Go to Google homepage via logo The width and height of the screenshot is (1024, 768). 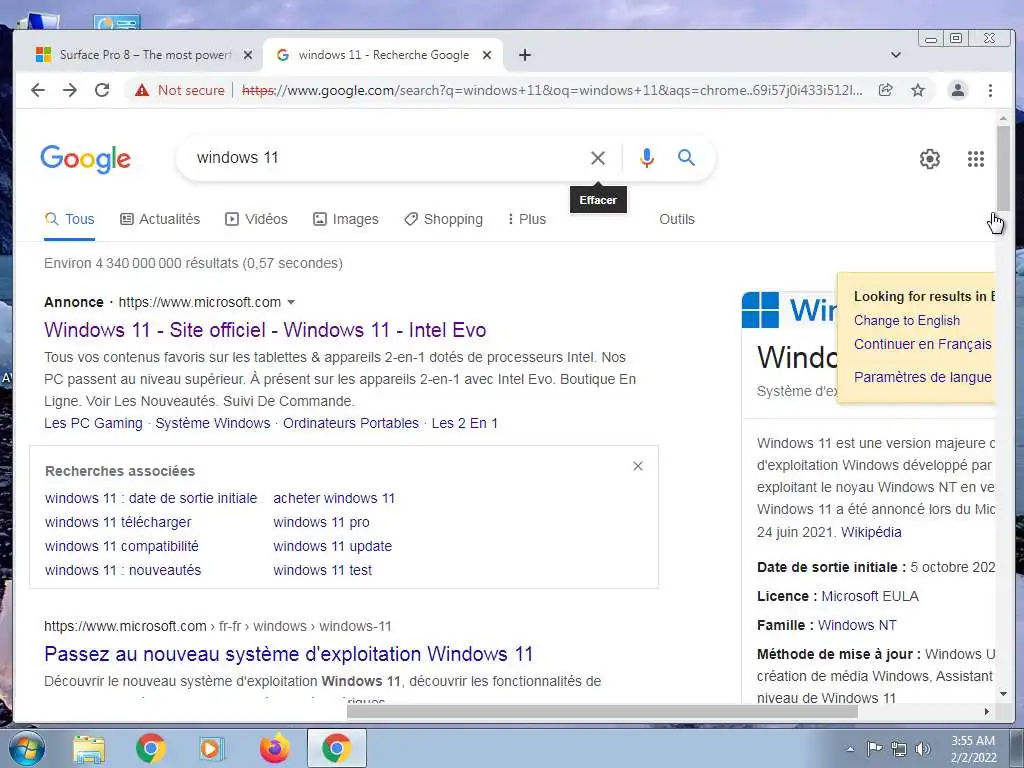(x=86, y=159)
